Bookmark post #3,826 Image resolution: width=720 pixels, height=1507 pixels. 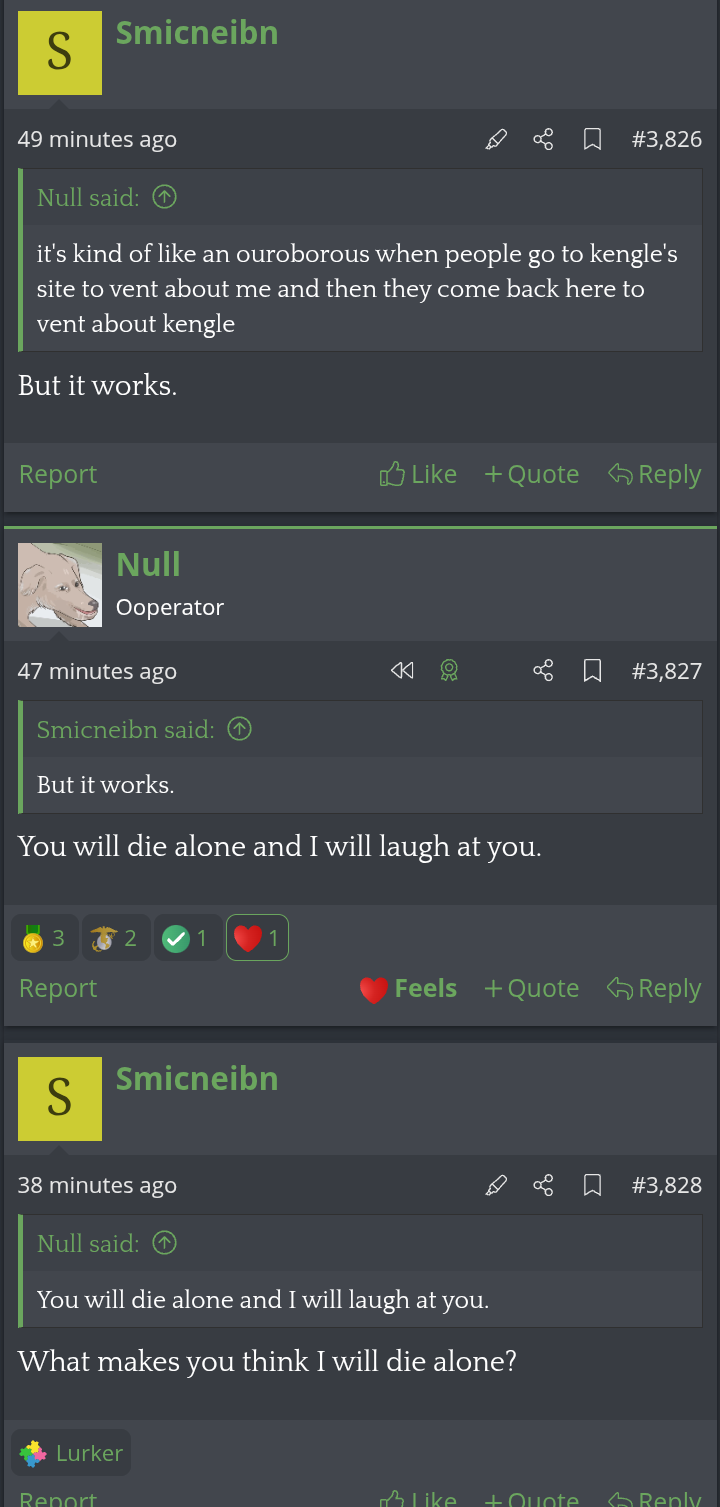(592, 139)
